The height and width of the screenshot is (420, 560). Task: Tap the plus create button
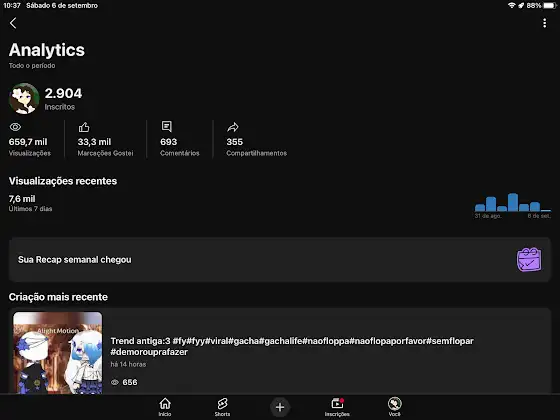click(280, 407)
